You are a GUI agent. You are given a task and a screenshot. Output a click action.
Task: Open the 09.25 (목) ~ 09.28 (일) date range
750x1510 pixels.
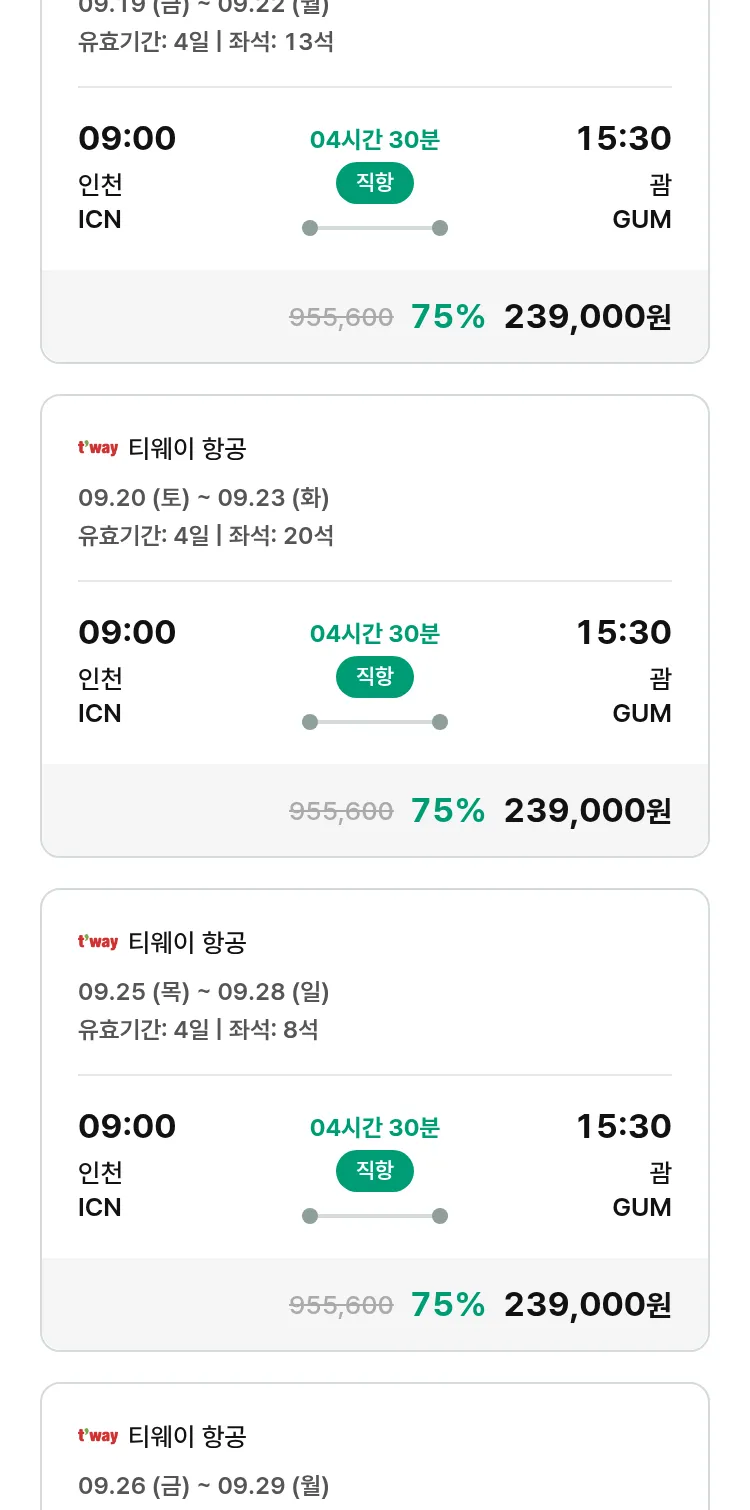[204, 992]
